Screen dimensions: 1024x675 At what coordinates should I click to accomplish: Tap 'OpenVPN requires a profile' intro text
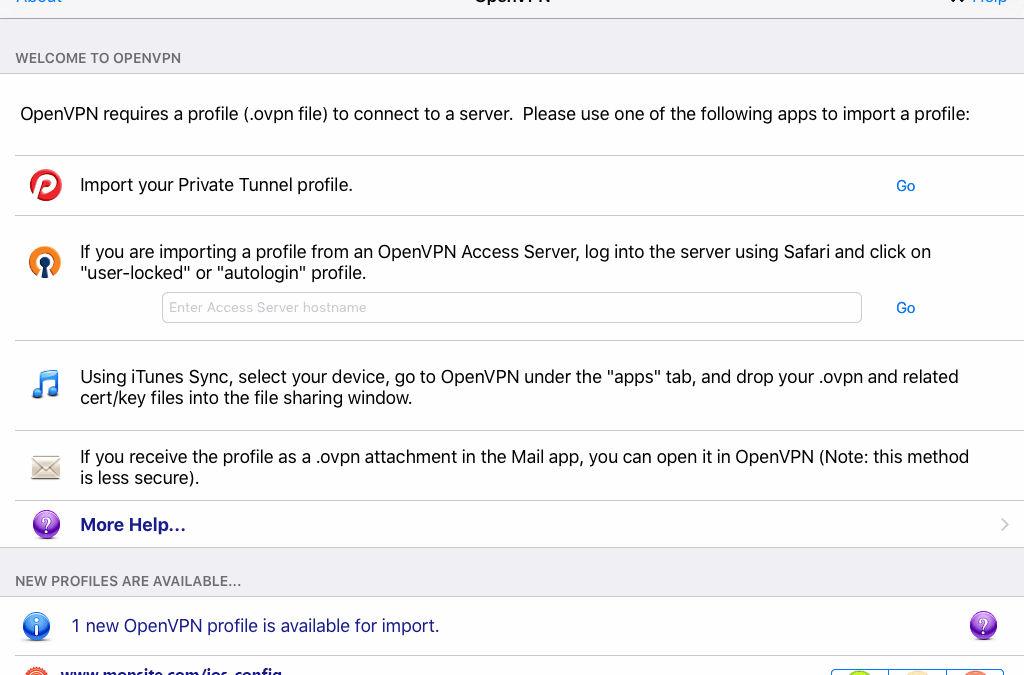click(495, 114)
